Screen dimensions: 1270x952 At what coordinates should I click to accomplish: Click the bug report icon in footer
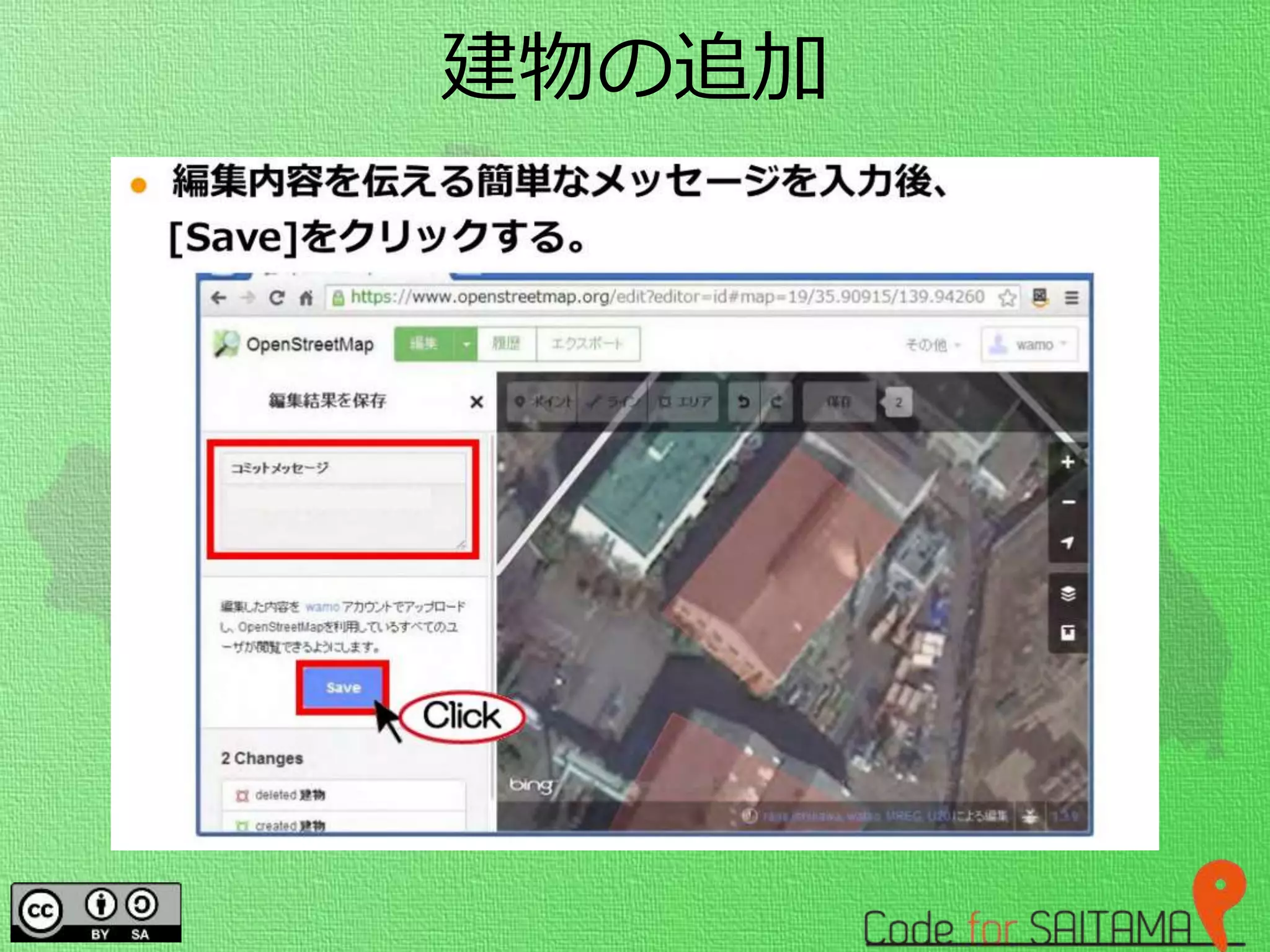tap(1030, 816)
